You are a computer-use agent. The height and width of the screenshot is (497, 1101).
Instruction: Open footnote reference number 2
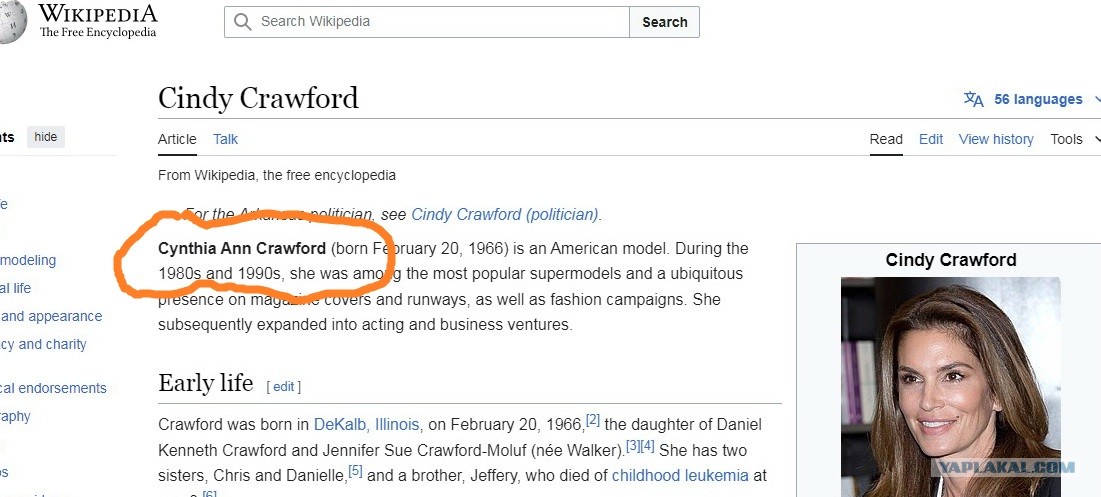coord(593,420)
